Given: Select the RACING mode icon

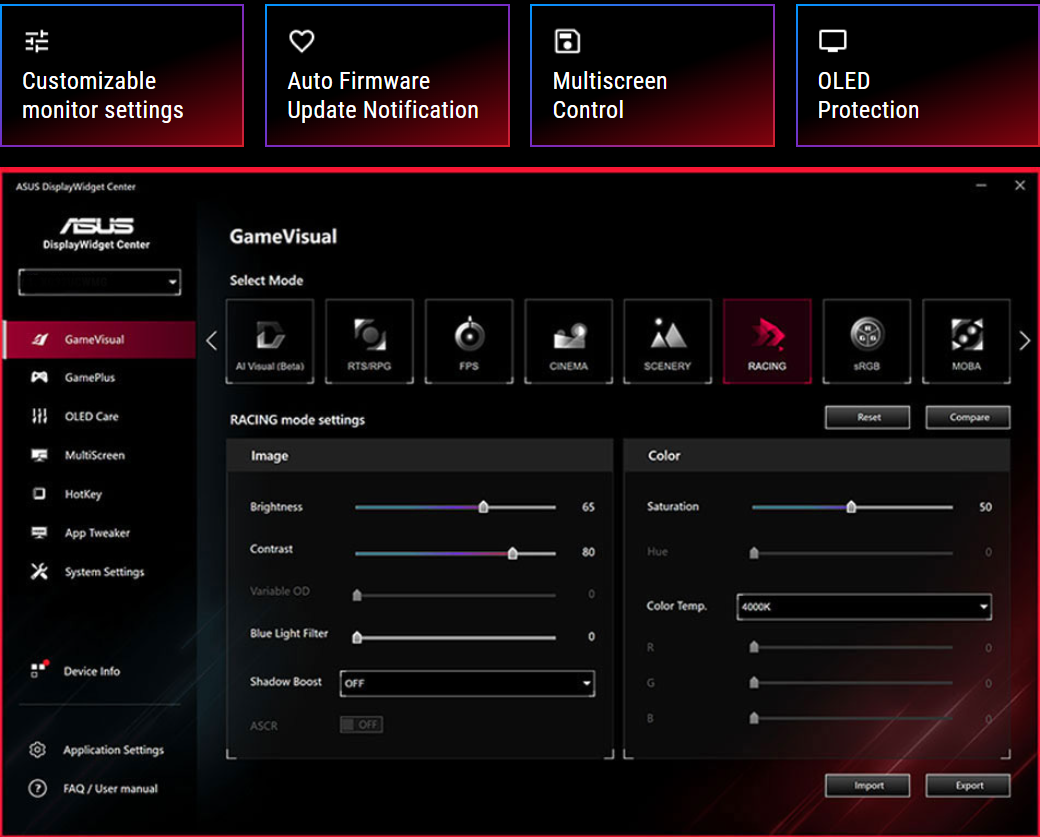Looking at the screenshot, I should pos(767,341).
